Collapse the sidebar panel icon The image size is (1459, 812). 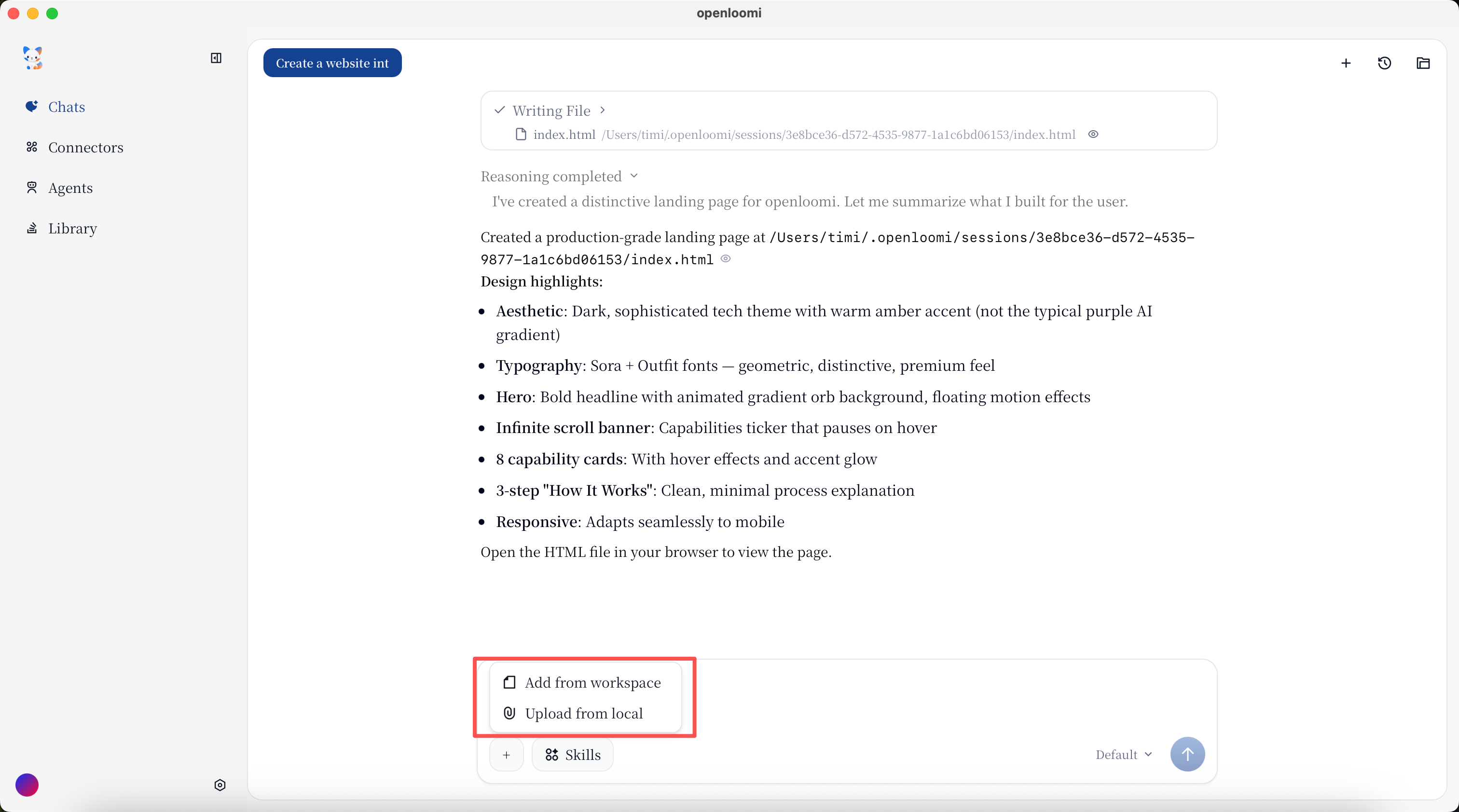216,58
